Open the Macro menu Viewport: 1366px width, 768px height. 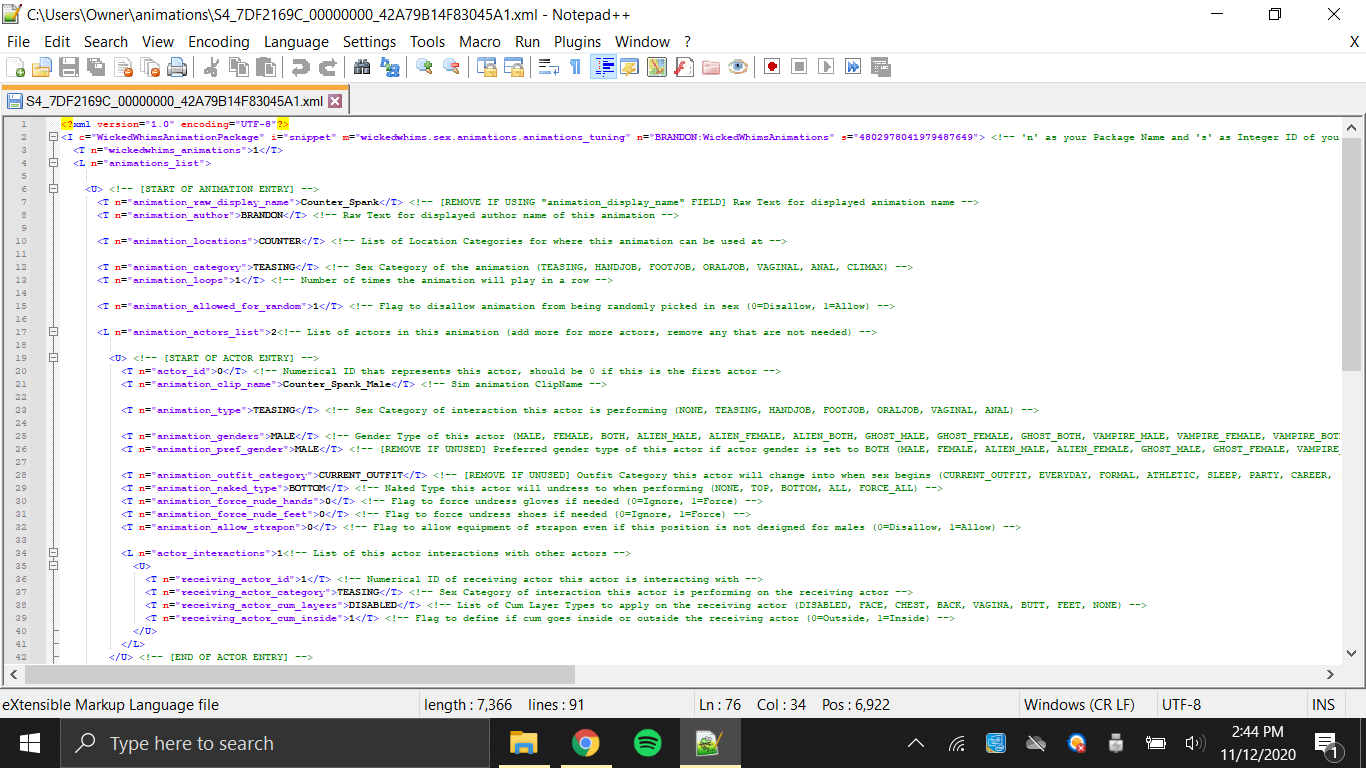click(480, 41)
